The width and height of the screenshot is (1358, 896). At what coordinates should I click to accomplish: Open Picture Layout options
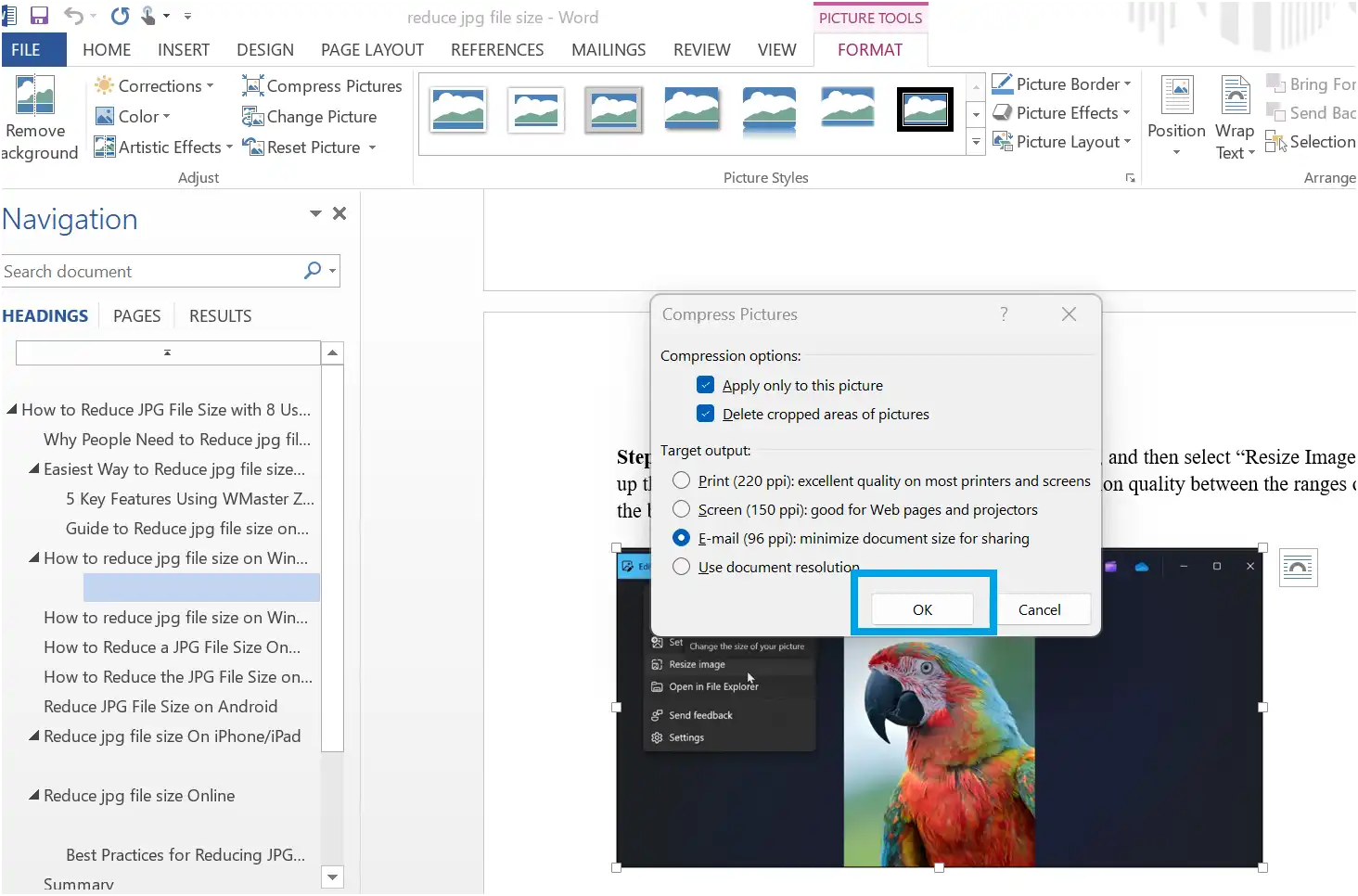(1062, 141)
